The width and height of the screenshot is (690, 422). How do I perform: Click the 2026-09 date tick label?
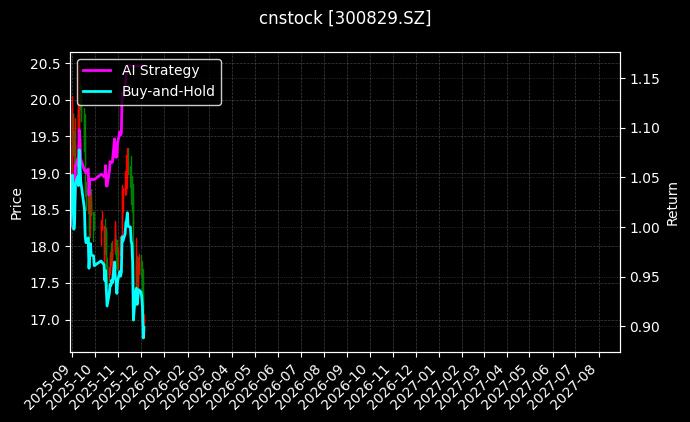click(x=324, y=386)
